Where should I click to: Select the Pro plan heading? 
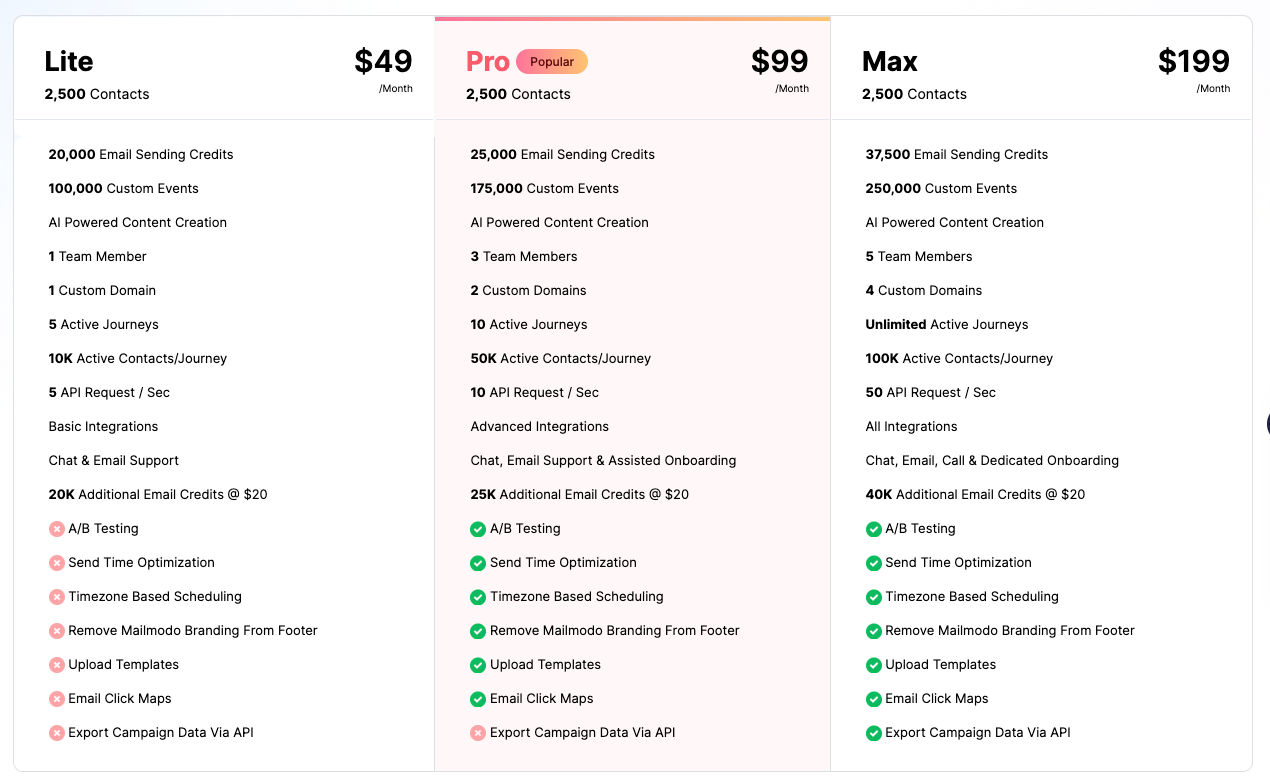point(488,62)
